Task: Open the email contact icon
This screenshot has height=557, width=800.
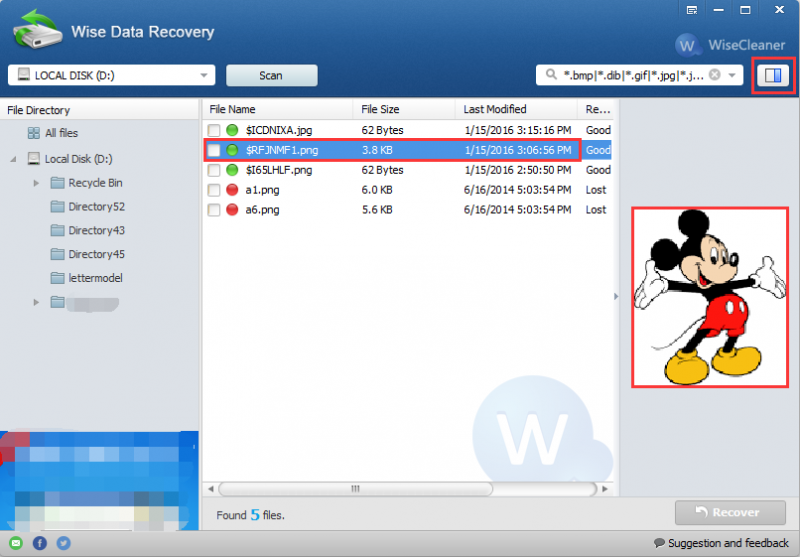Action: (16, 543)
